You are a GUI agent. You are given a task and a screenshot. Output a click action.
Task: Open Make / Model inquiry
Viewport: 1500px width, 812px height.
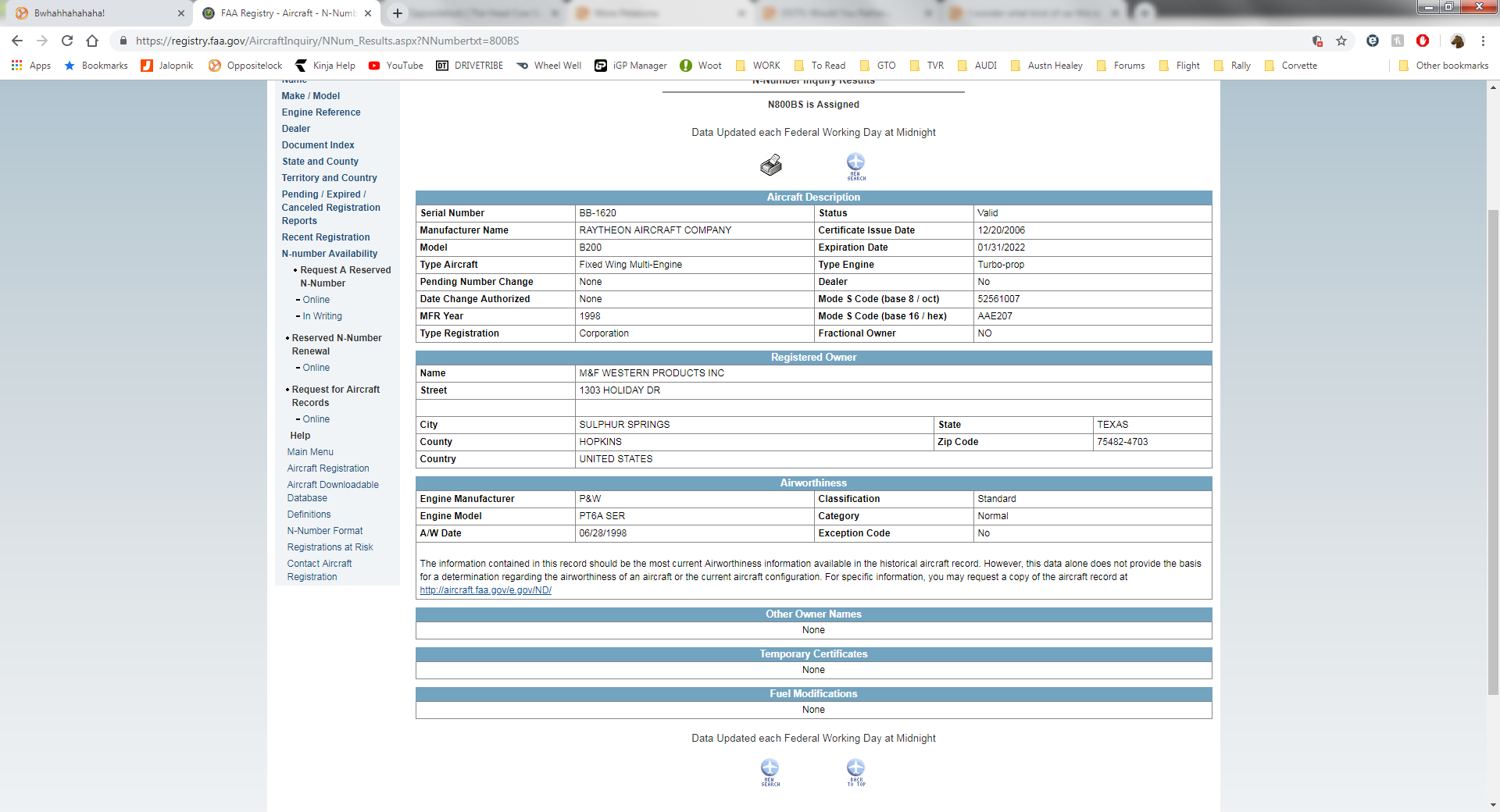(x=311, y=96)
